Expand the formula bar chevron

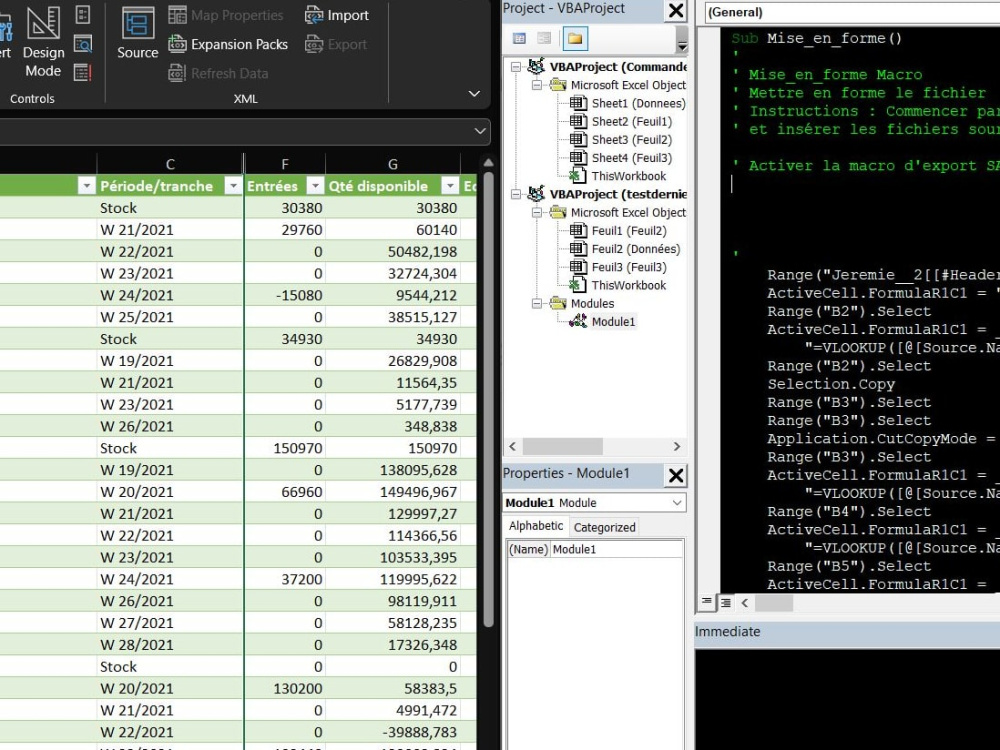pos(480,131)
